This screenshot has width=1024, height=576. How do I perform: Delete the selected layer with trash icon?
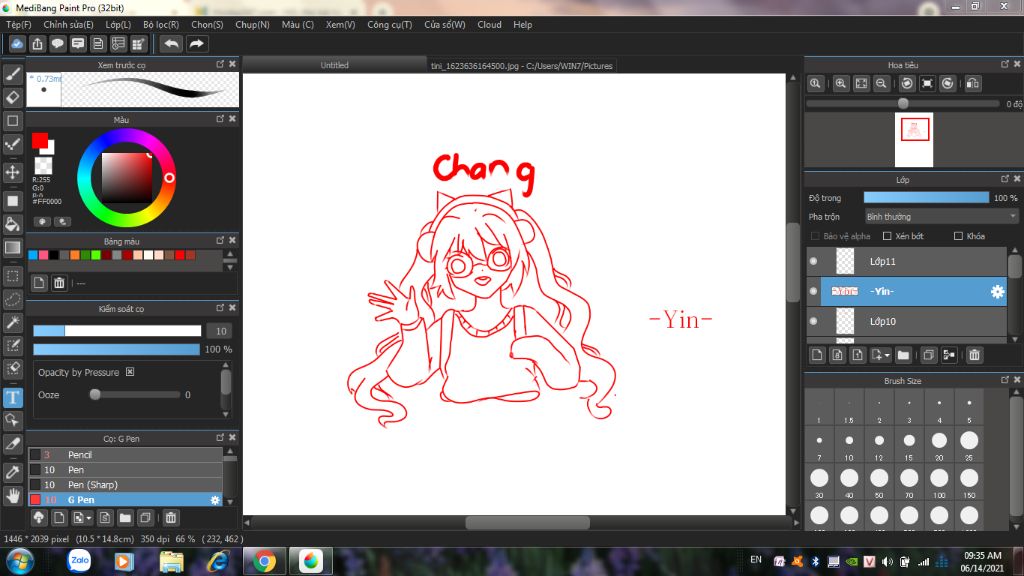pyautogui.click(x=974, y=355)
